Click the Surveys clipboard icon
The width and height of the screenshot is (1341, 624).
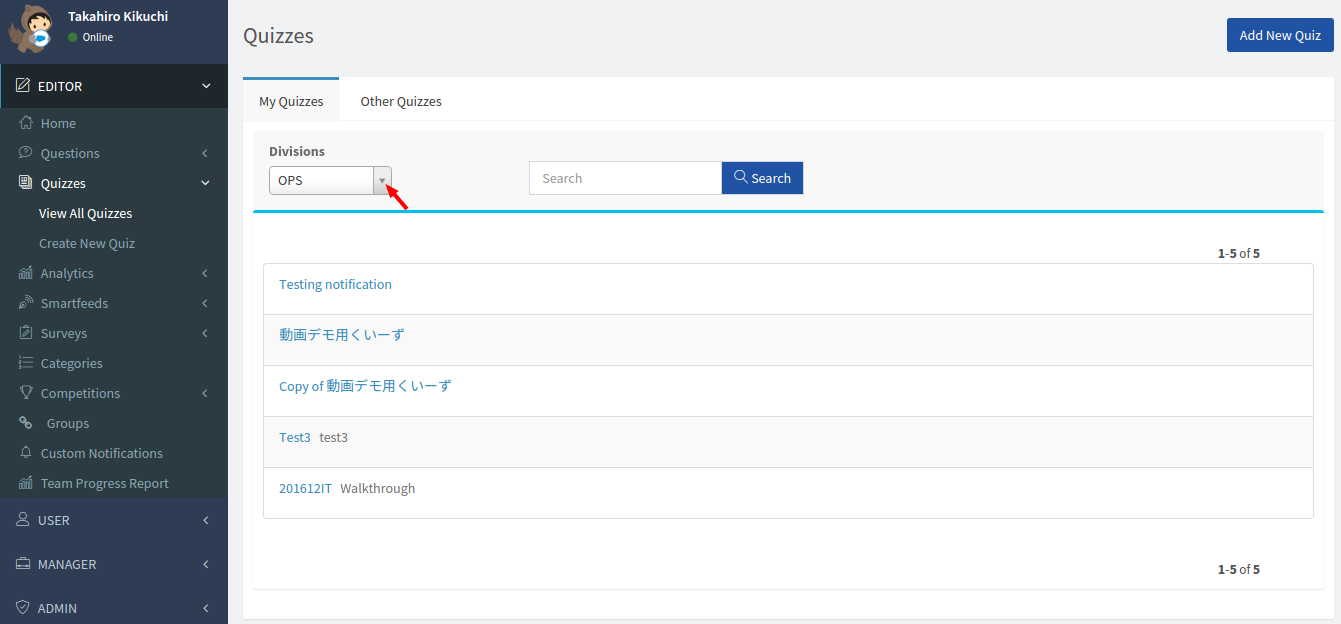pos(26,333)
